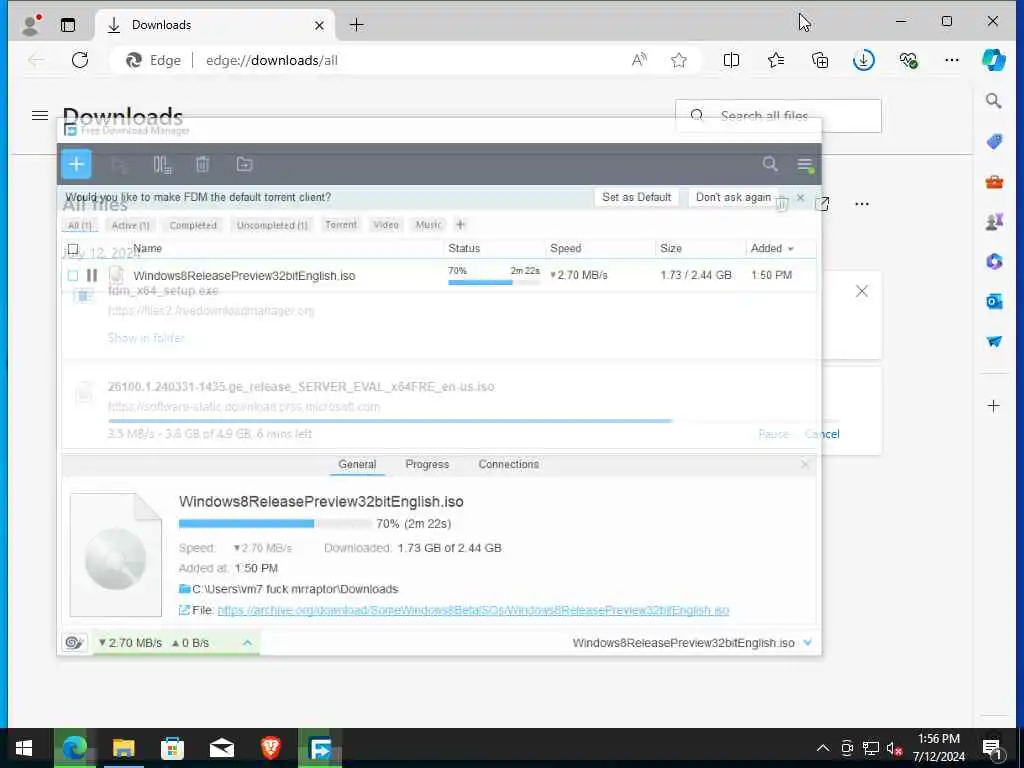Open Brave browser from the taskbar
Viewport: 1024px width, 768px height.
pos(271,748)
